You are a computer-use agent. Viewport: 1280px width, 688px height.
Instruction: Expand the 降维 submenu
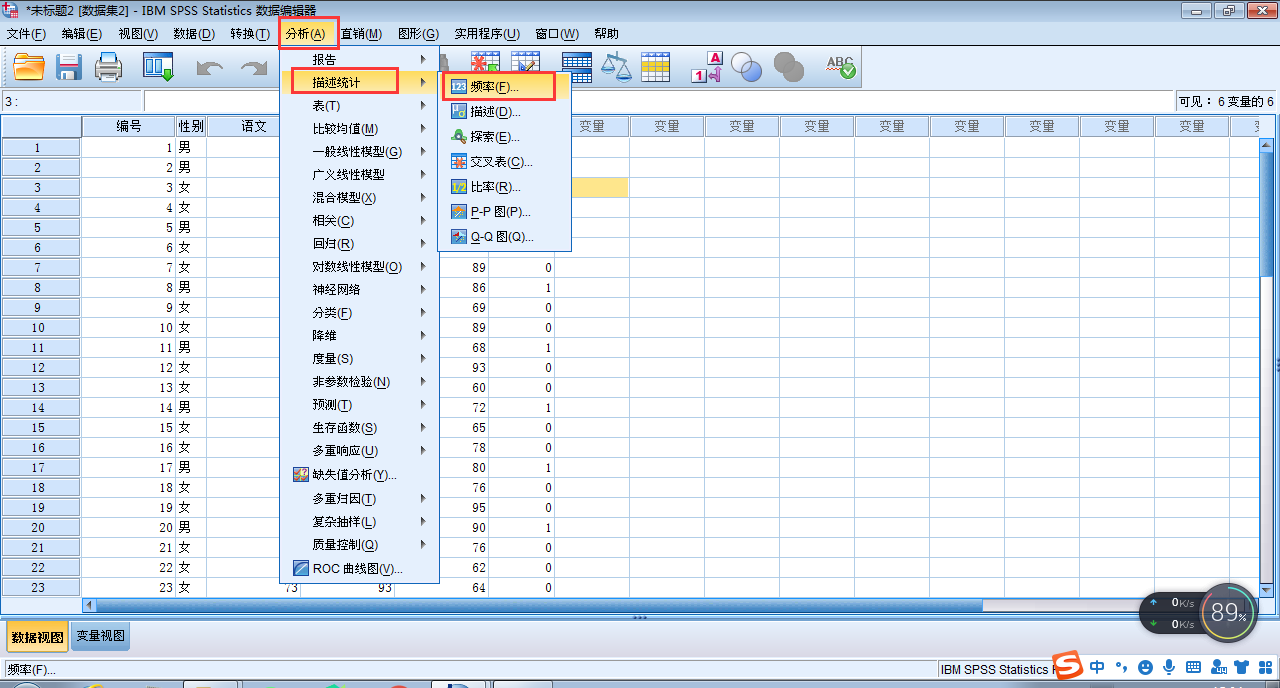pos(360,335)
